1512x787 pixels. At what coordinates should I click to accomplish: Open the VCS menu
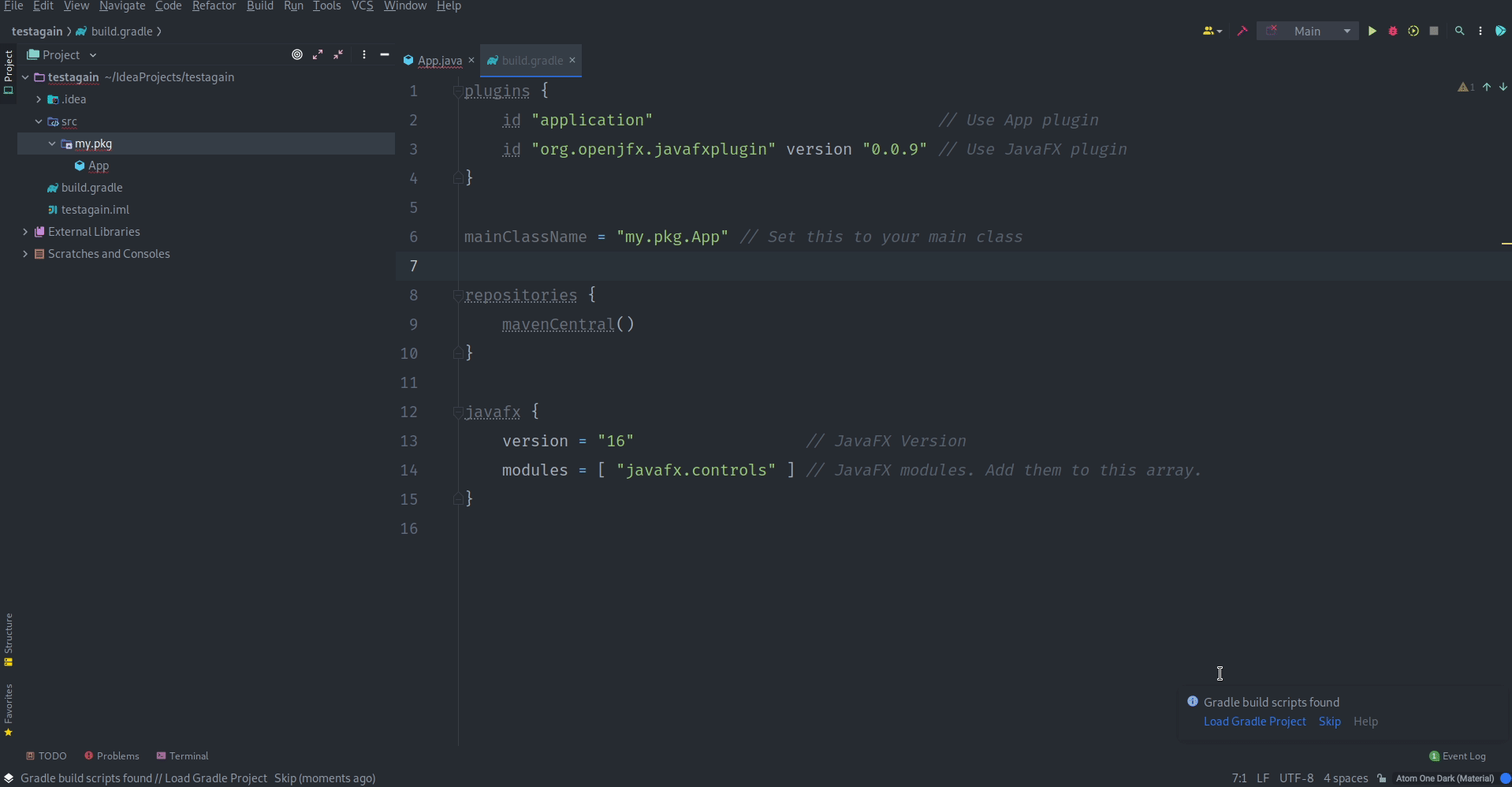[x=362, y=6]
